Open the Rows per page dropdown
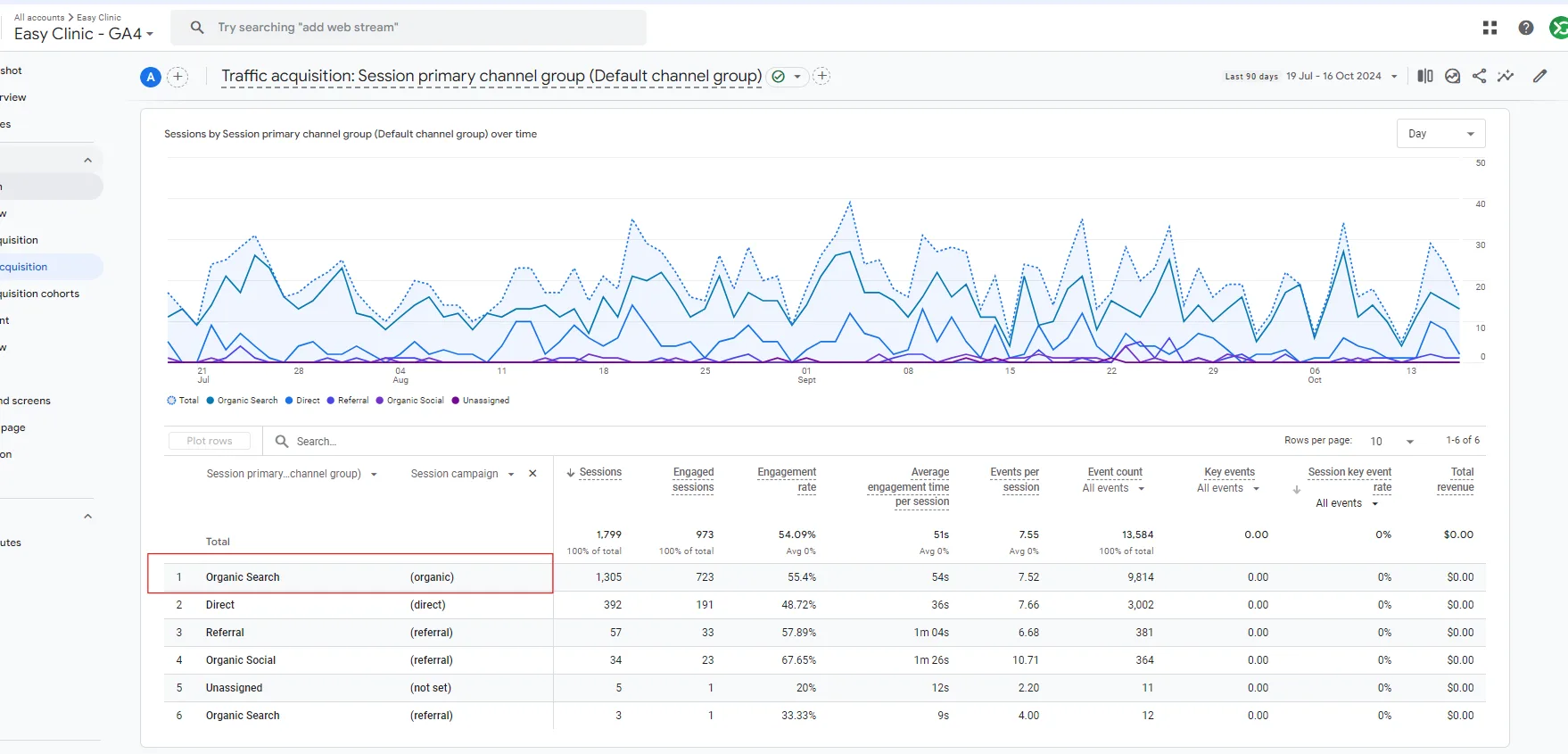 click(x=1392, y=441)
